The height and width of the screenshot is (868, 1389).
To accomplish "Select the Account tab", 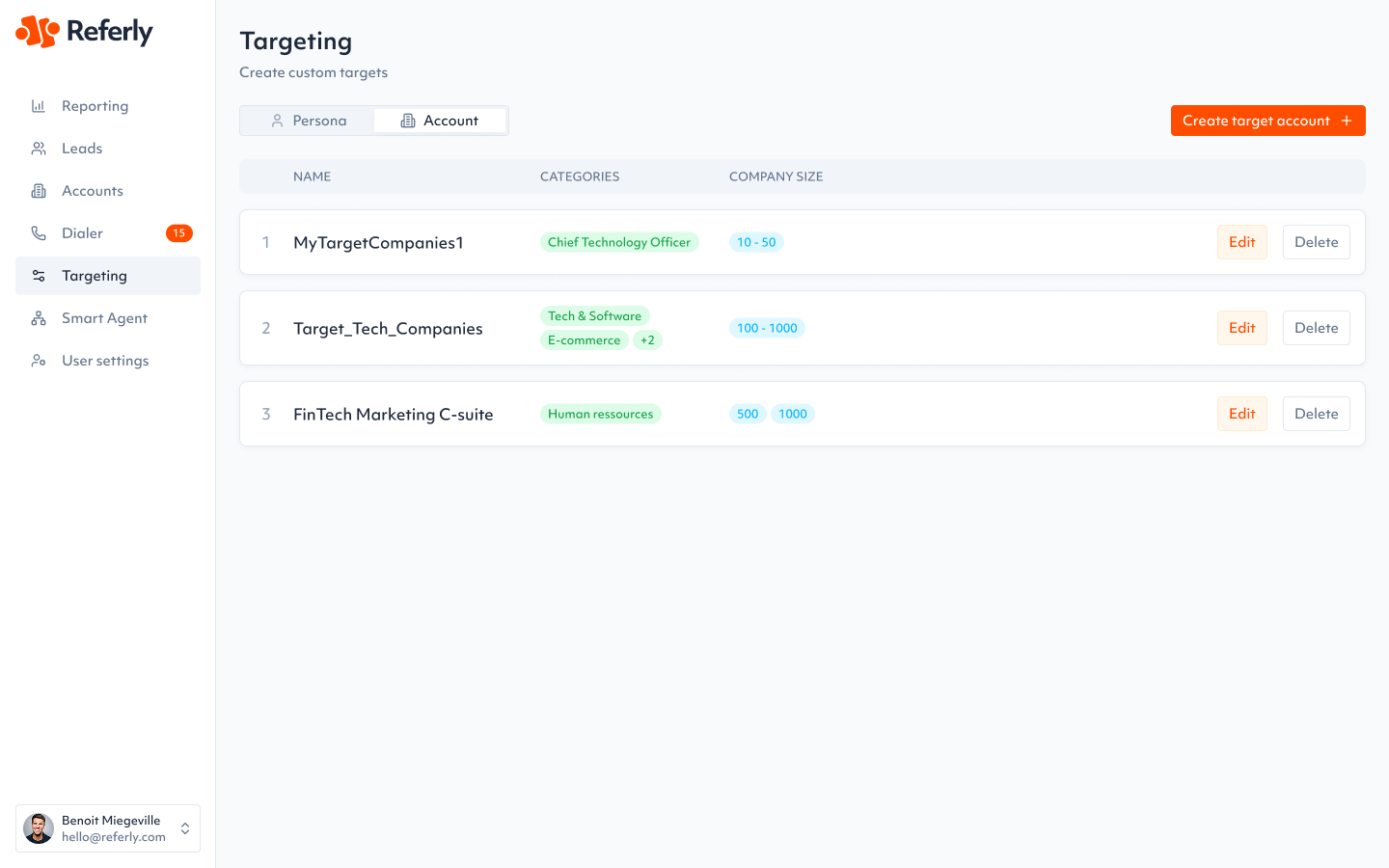I will tap(440, 121).
